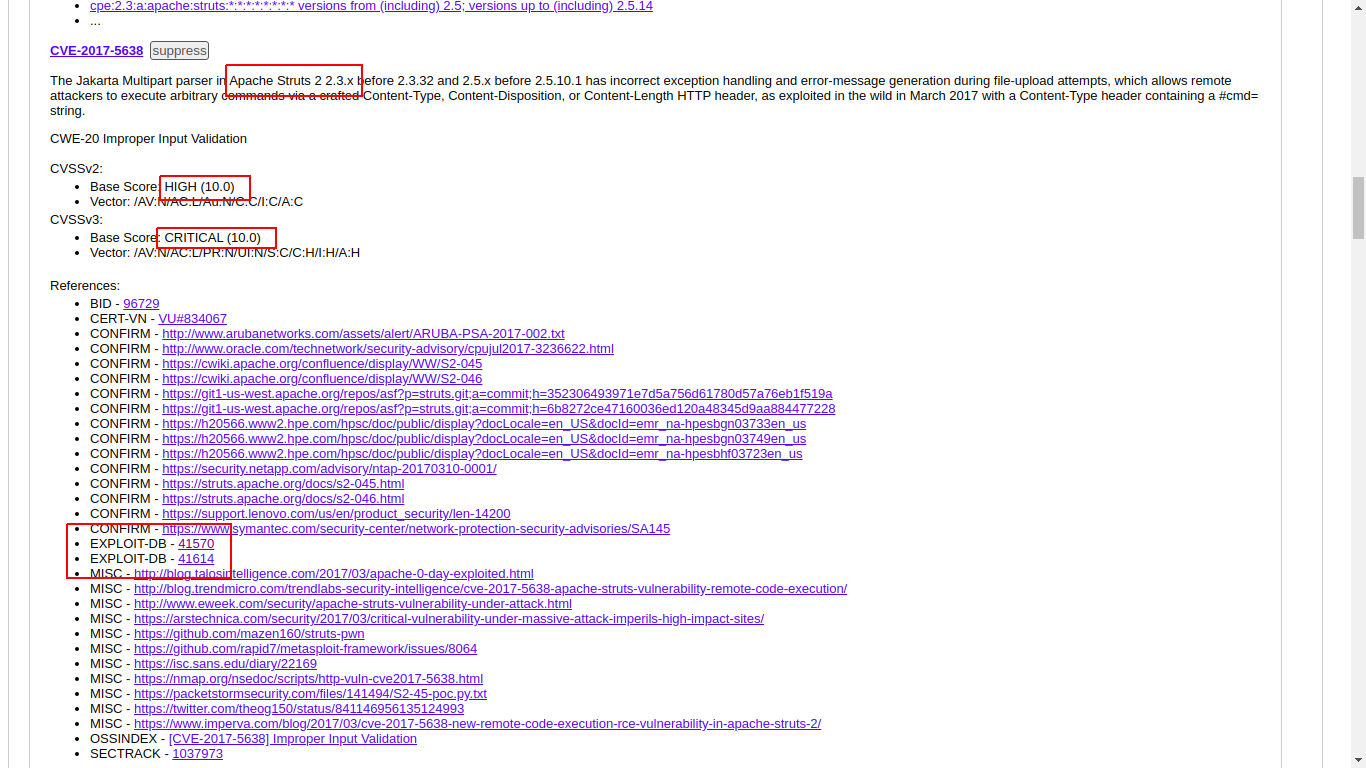Open the support.lenovo.com len-14200 link
This screenshot has height=768, width=1366.
[336, 514]
